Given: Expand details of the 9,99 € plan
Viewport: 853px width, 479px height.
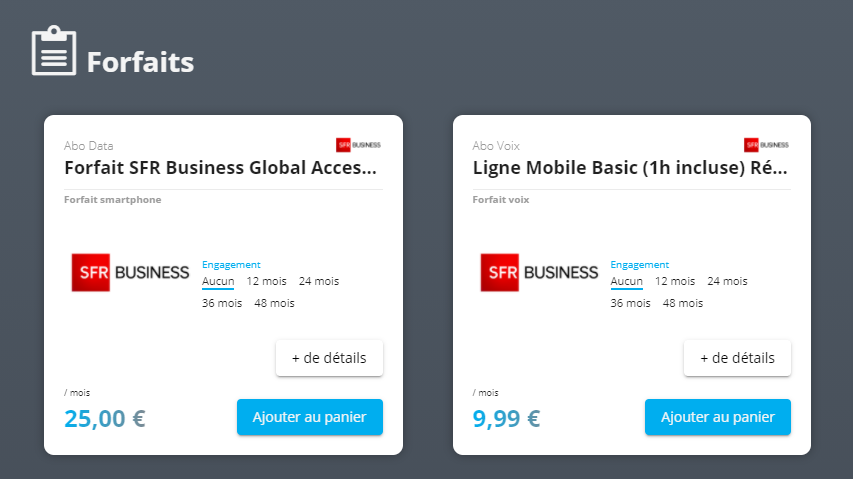Looking at the screenshot, I should 737,358.
